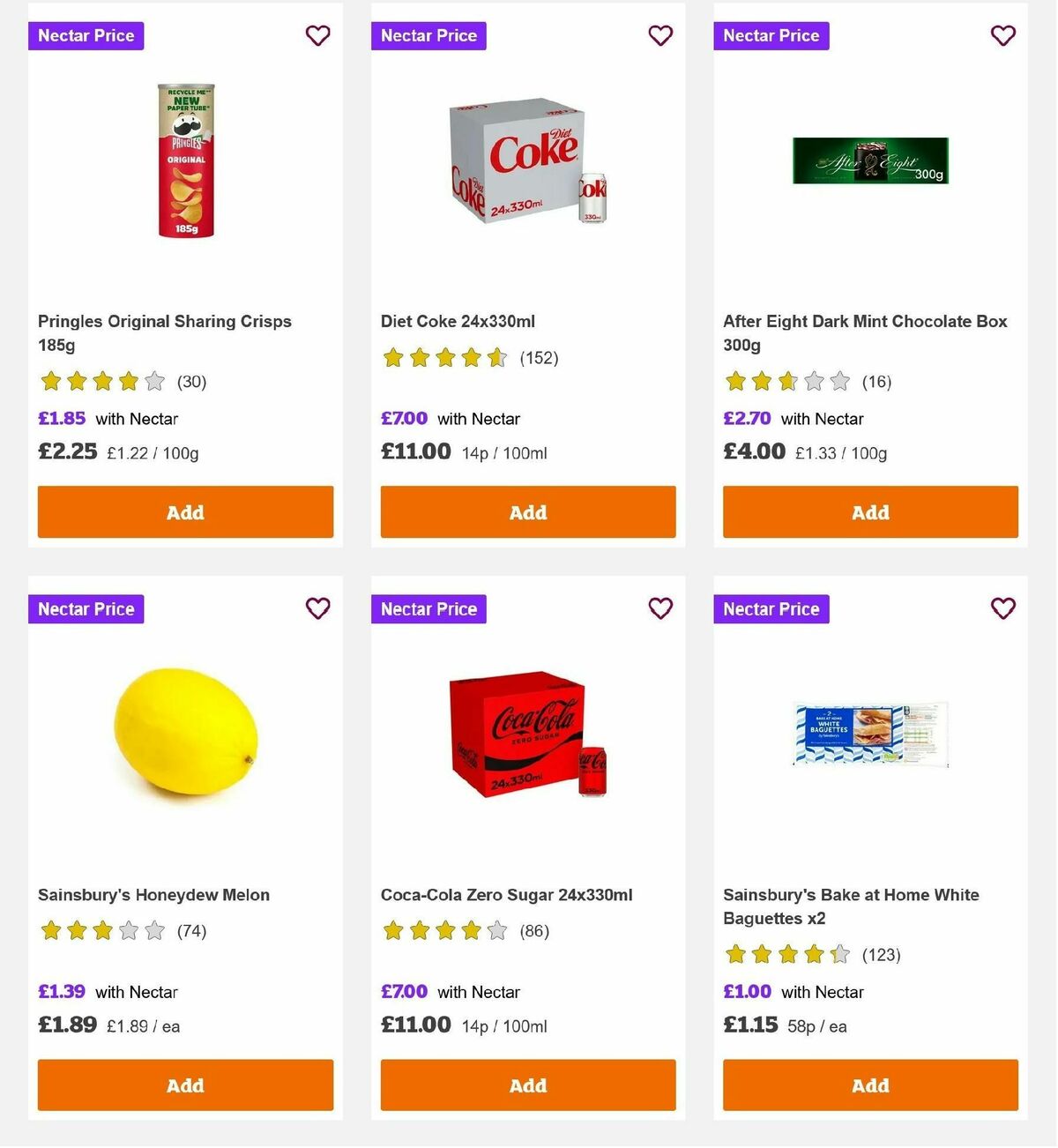The image size is (1058, 1148).
Task: Open the Coca-Cola Zero Sugar product title link
Action: [x=506, y=894]
